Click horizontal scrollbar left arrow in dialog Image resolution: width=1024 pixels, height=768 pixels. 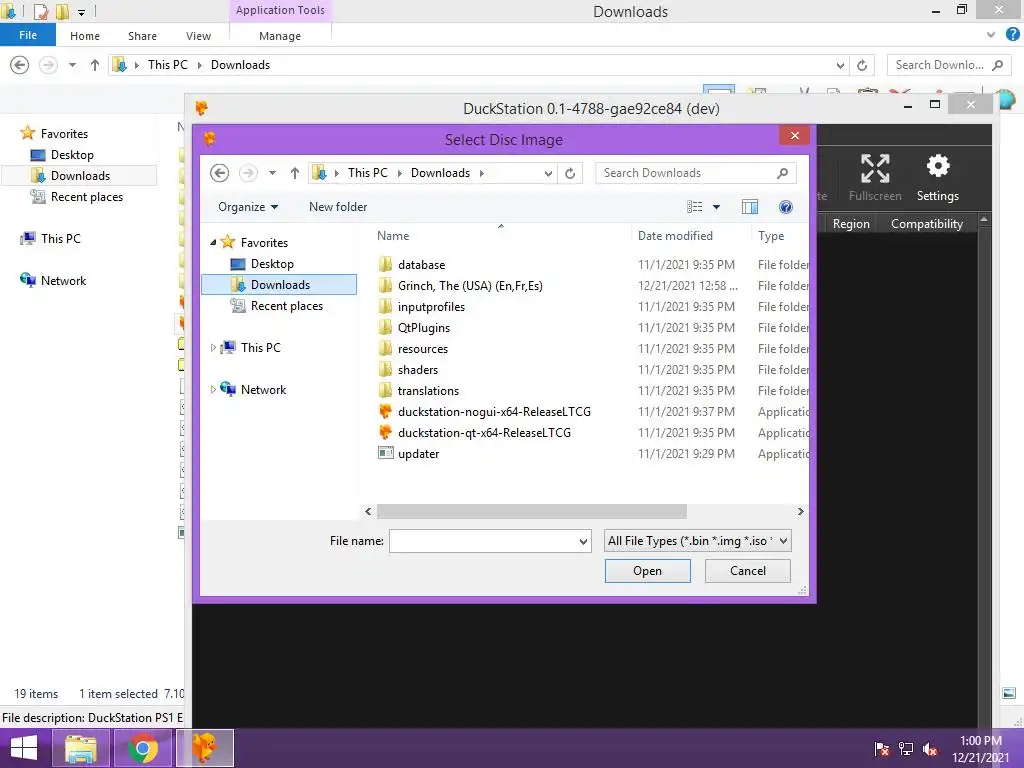368,511
